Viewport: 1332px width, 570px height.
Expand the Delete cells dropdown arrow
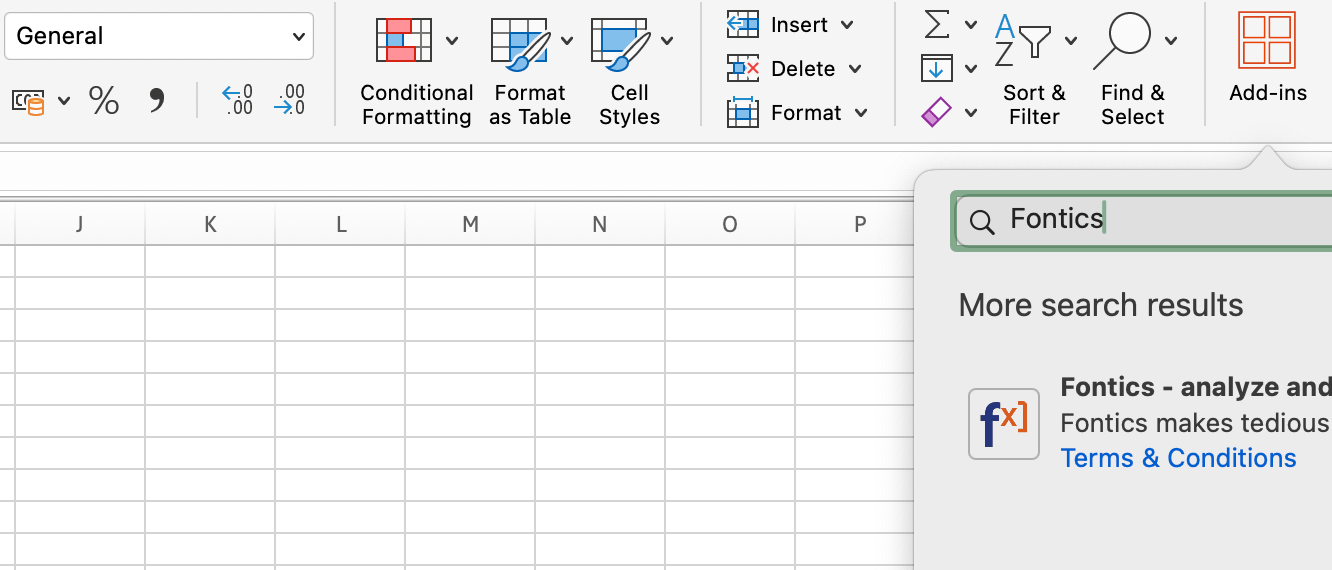click(855, 69)
